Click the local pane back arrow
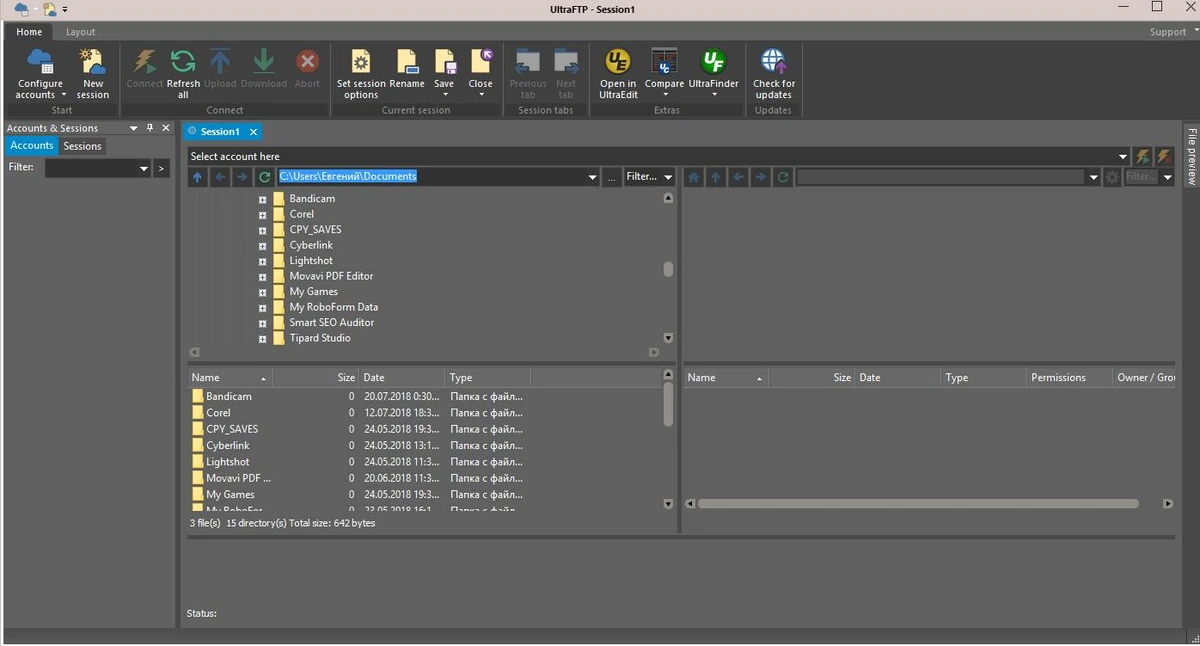Image resolution: width=1200 pixels, height=646 pixels. point(220,177)
